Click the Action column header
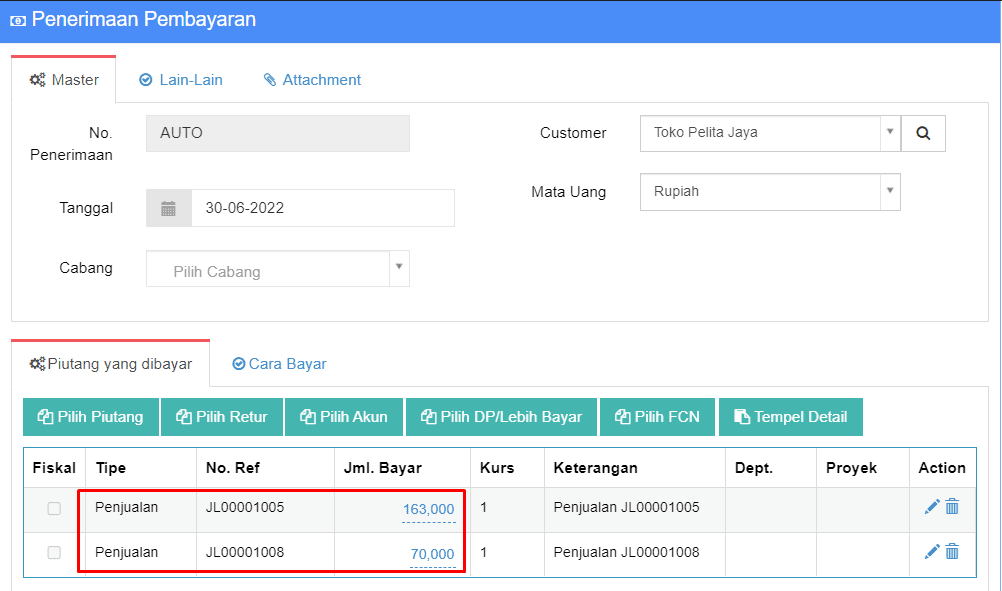This screenshot has width=1002, height=591. [942, 468]
